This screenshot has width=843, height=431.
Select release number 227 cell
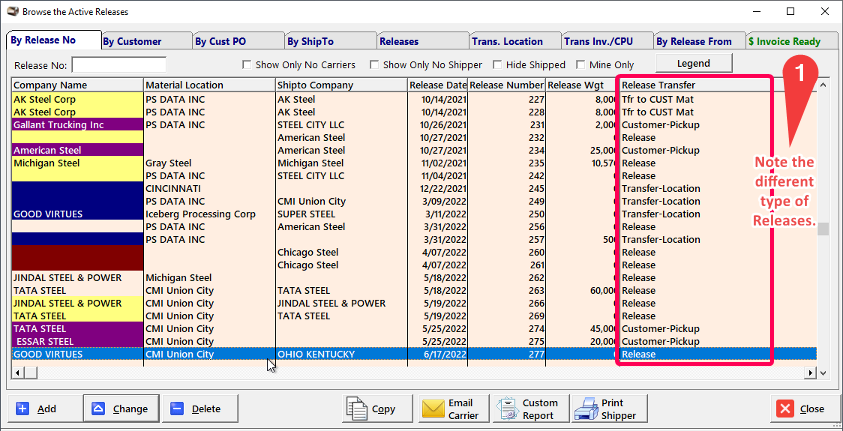[x=506, y=99]
